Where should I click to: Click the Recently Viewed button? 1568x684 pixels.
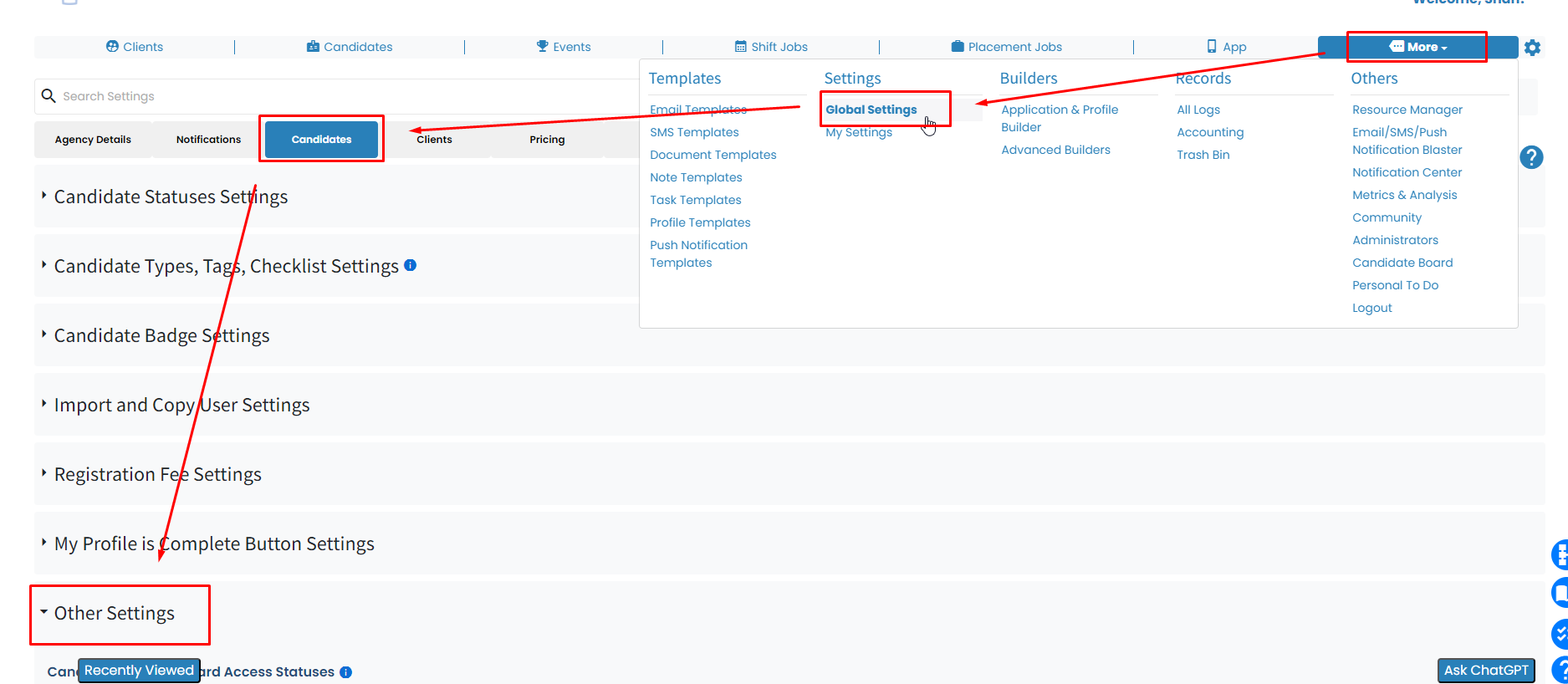[x=139, y=671]
